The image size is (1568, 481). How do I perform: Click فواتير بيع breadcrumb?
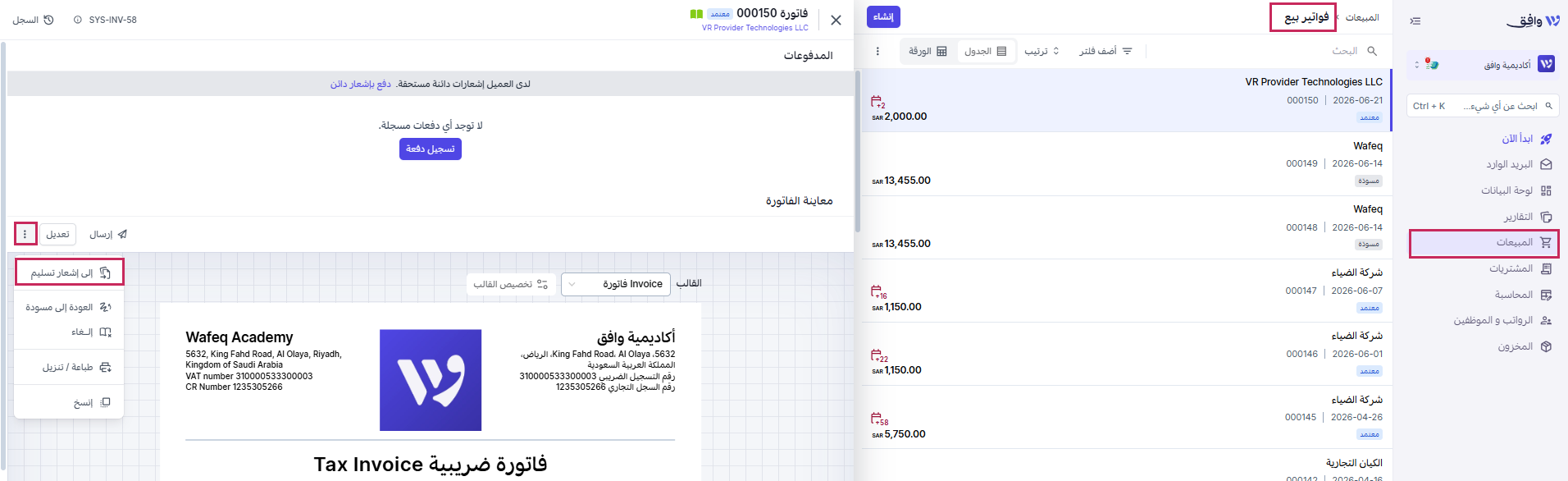pyautogui.click(x=1306, y=17)
